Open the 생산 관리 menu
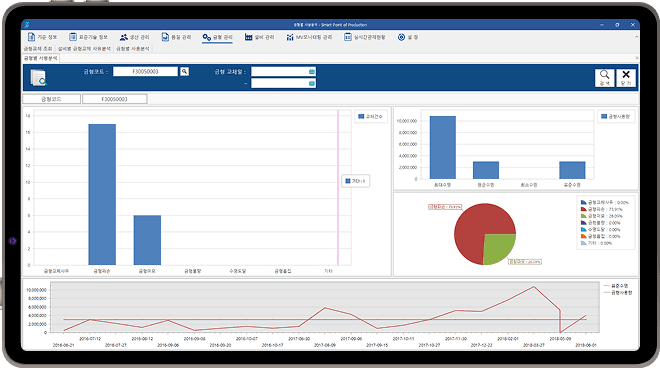Screen dimensions: 660x368 click(134, 37)
